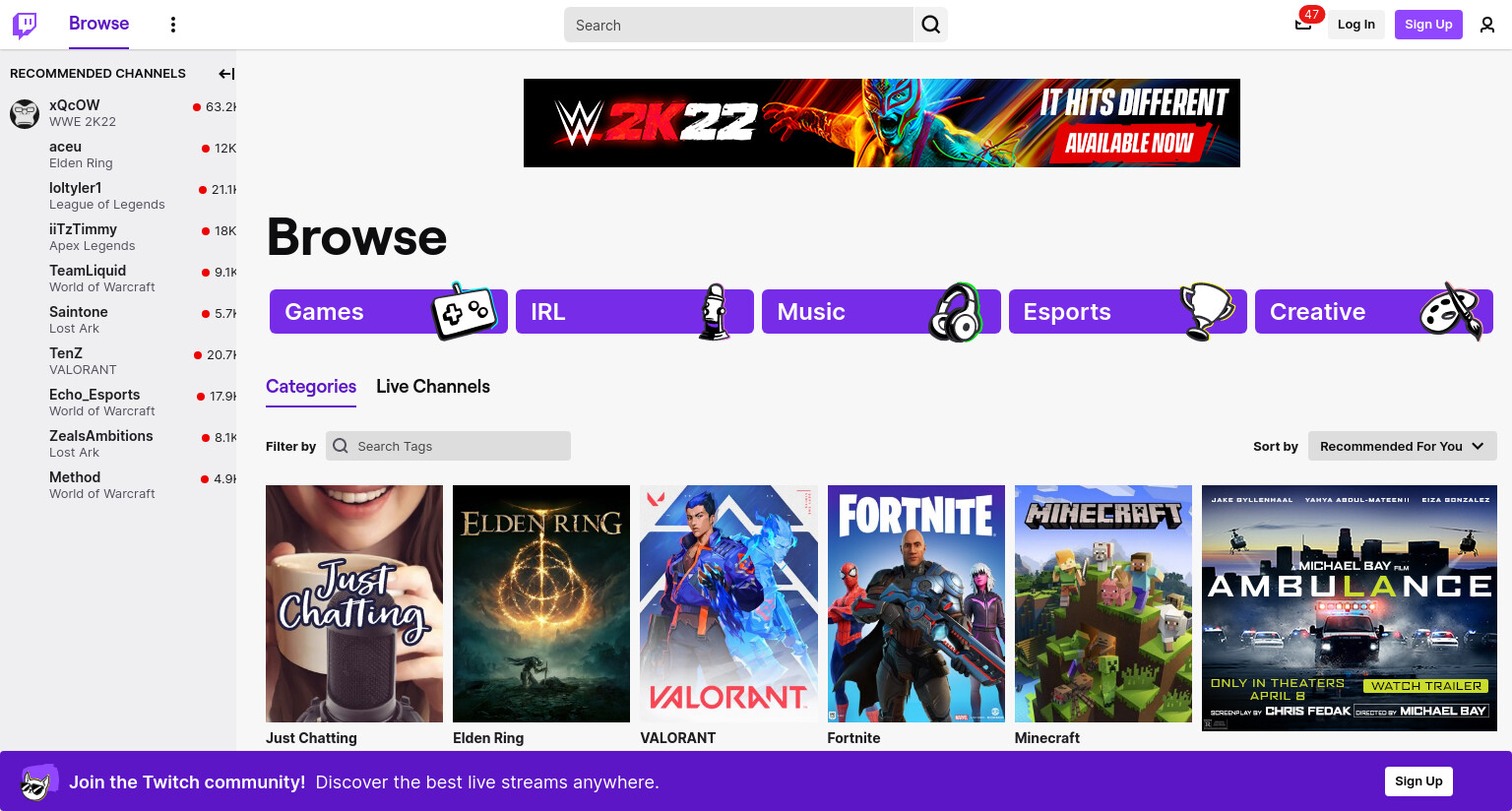Open the WWE 2K22 banner advertisement
Viewport: 1512px width, 811px height.
[x=882, y=123]
